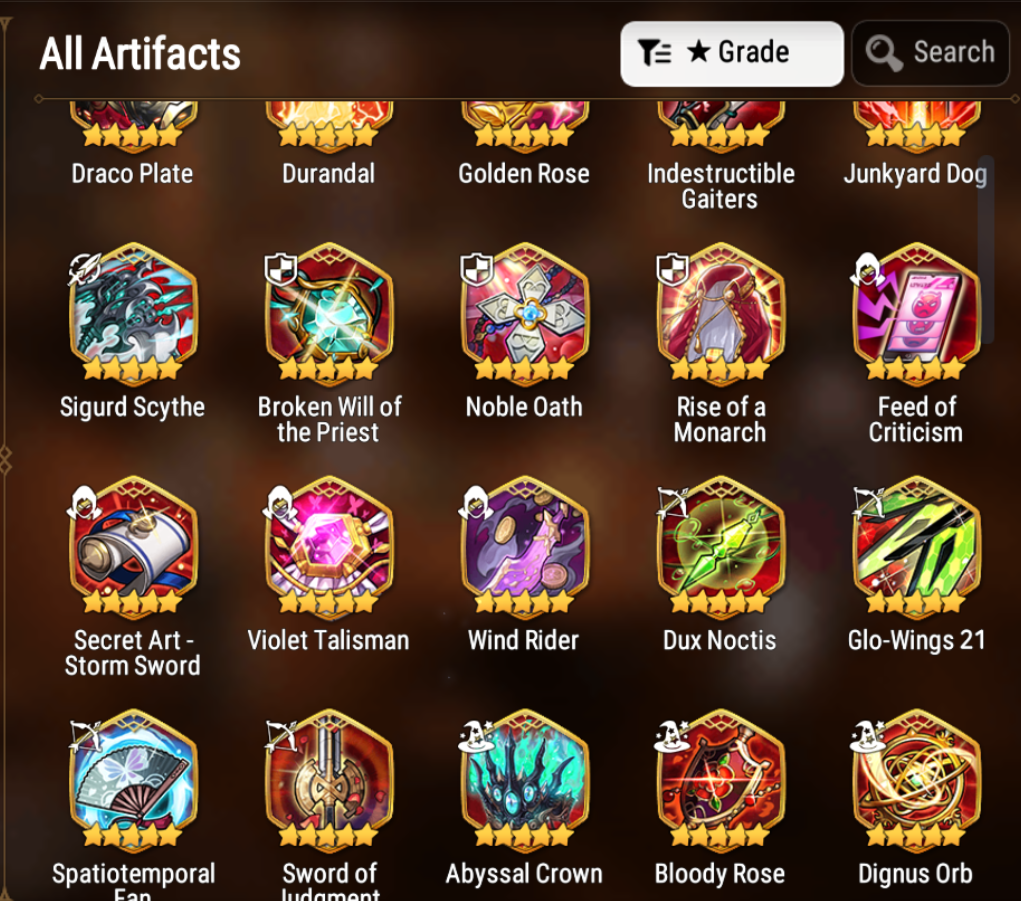Image resolution: width=1021 pixels, height=901 pixels.
Task: Select the Spatiotemporal Fan artifact
Action: pos(133,779)
